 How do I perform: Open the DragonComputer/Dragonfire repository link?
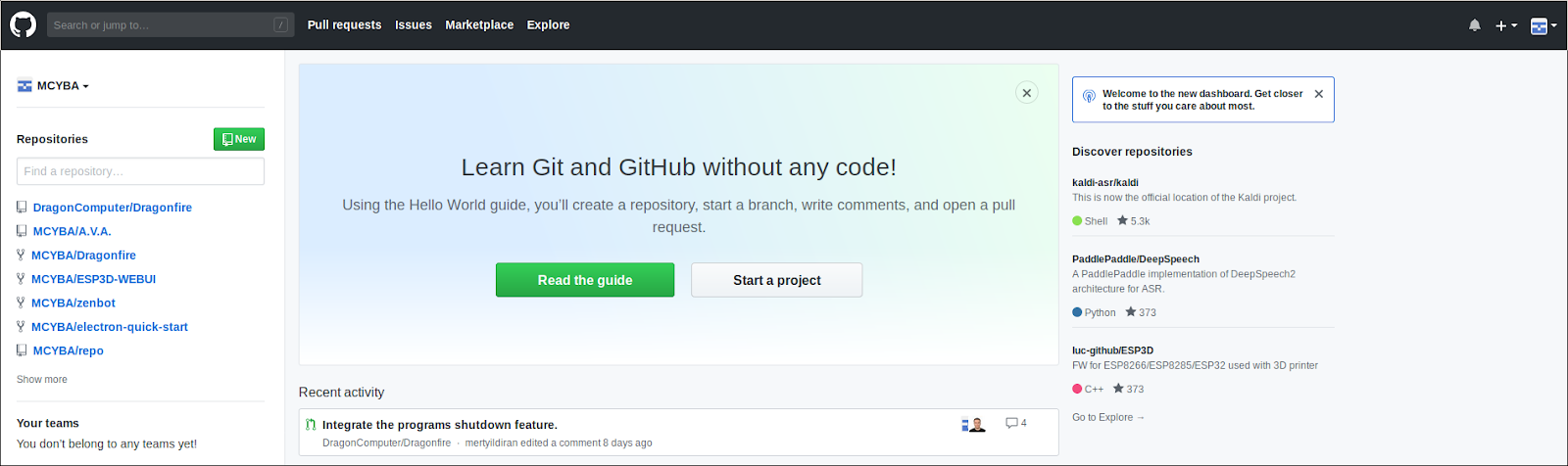tap(113, 208)
